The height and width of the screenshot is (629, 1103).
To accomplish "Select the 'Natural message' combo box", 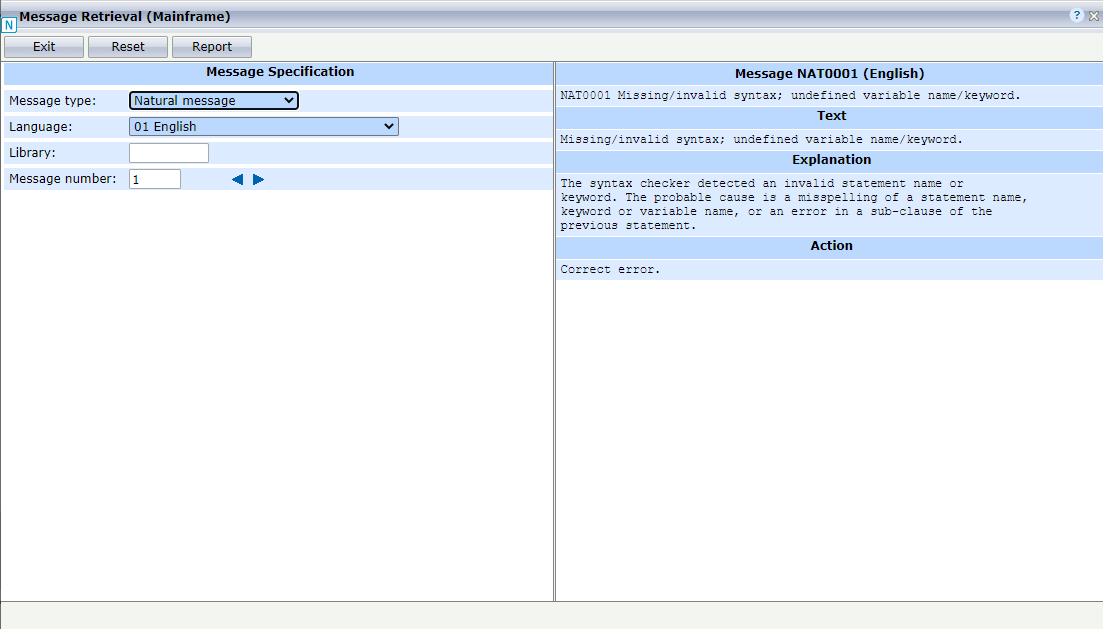I will tap(200, 100).
